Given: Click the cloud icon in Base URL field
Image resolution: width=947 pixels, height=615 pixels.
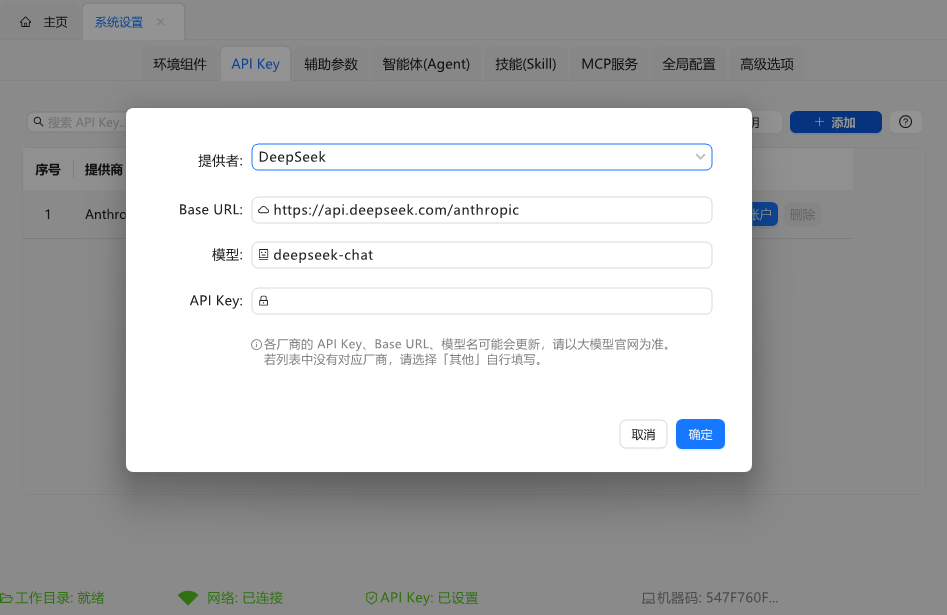Looking at the screenshot, I should click(264, 210).
